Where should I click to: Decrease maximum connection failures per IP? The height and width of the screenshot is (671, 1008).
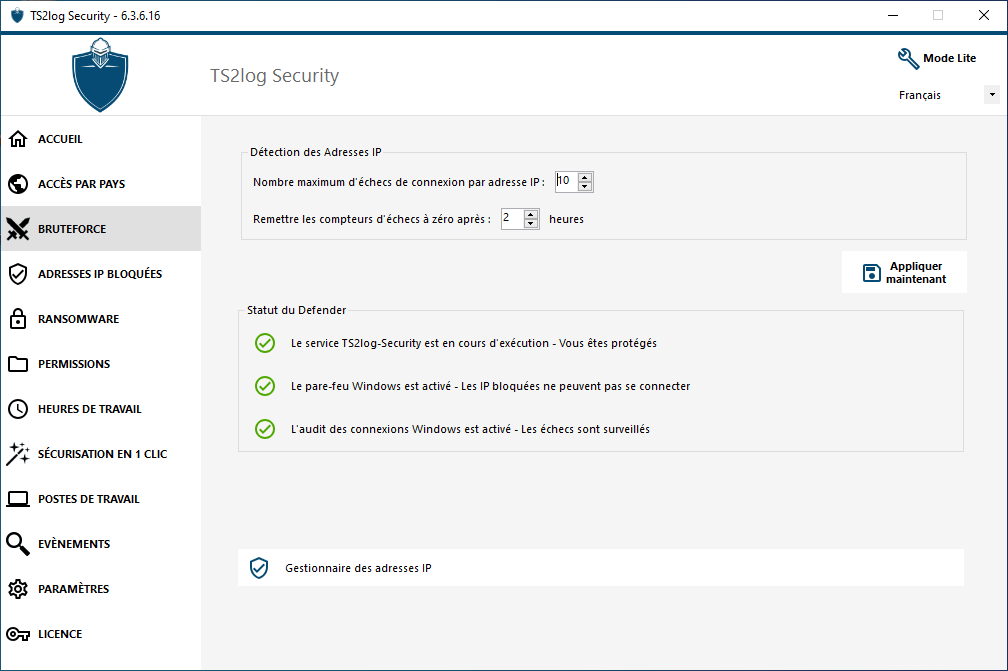tap(585, 186)
